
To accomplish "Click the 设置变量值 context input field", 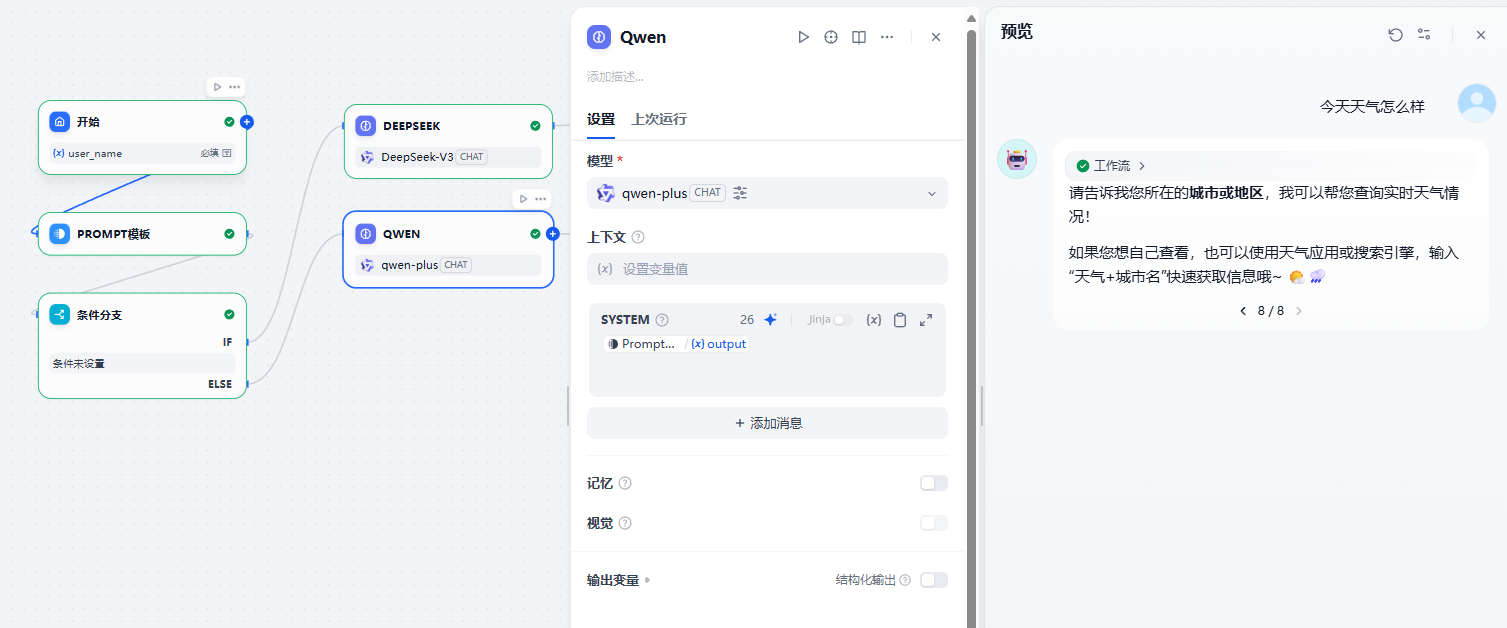I will pyautogui.click(x=767, y=269).
